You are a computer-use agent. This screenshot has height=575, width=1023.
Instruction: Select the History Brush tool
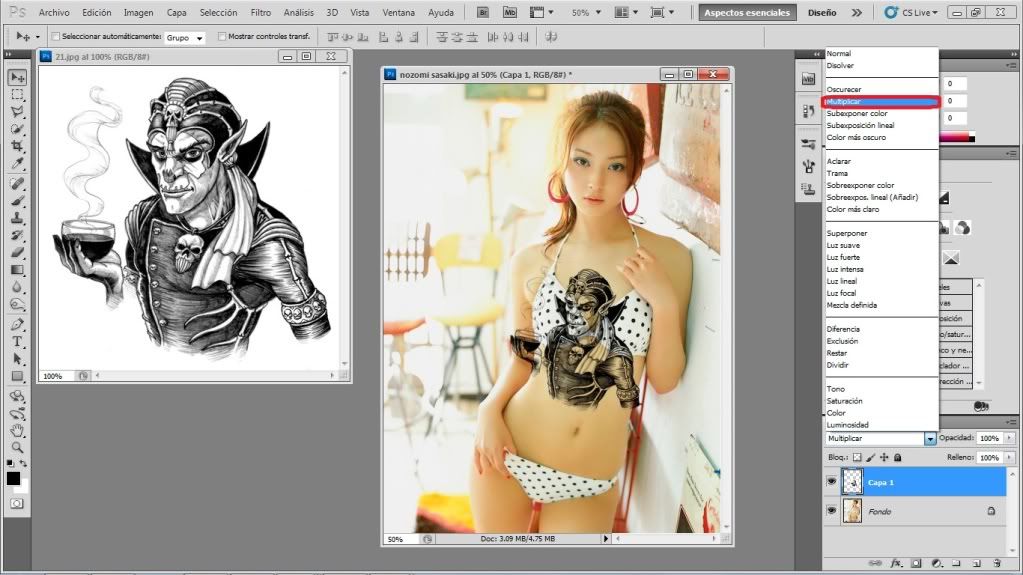pyautogui.click(x=18, y=235)
